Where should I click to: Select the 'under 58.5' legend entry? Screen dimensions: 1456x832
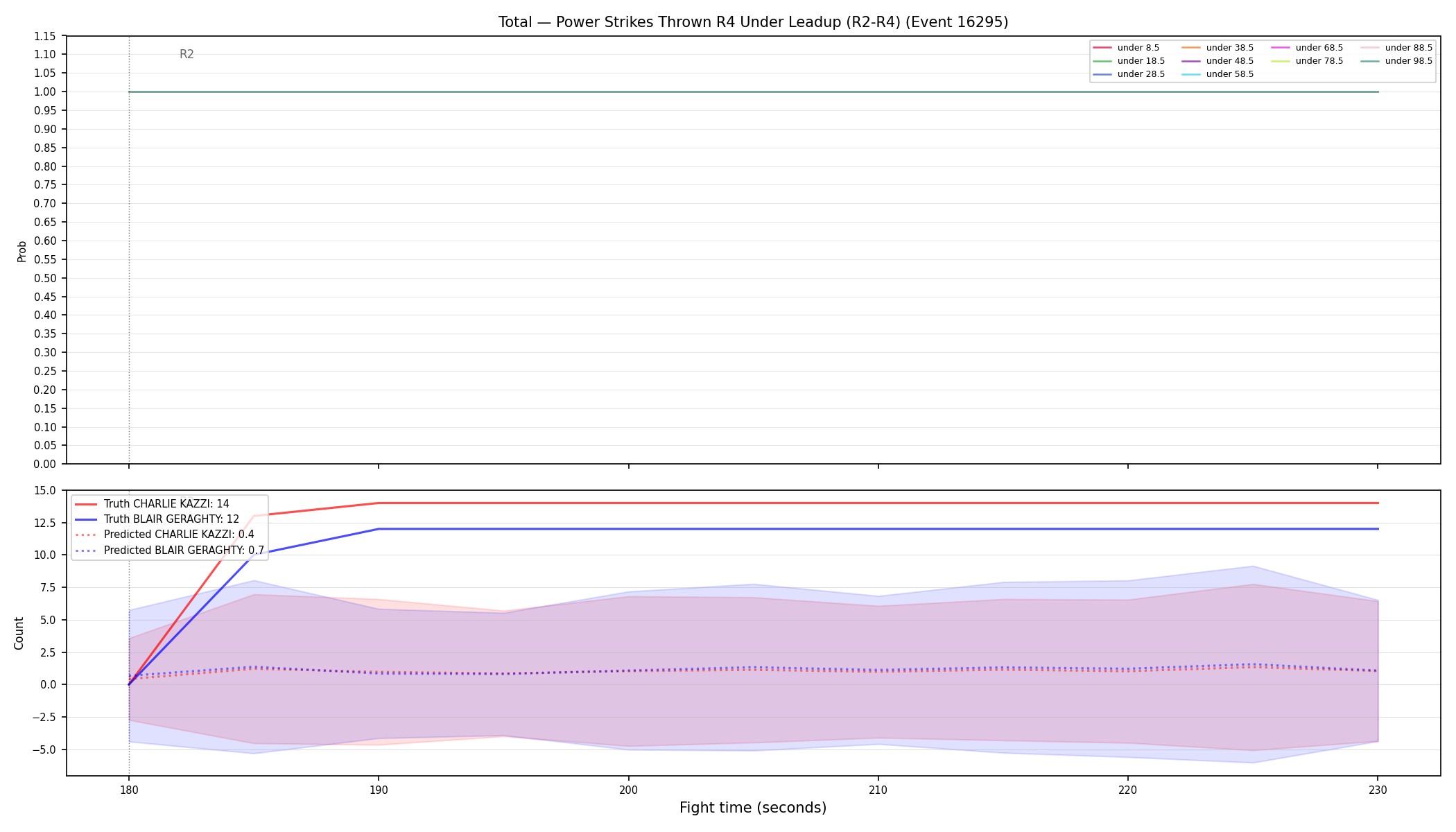[1217, 74]
